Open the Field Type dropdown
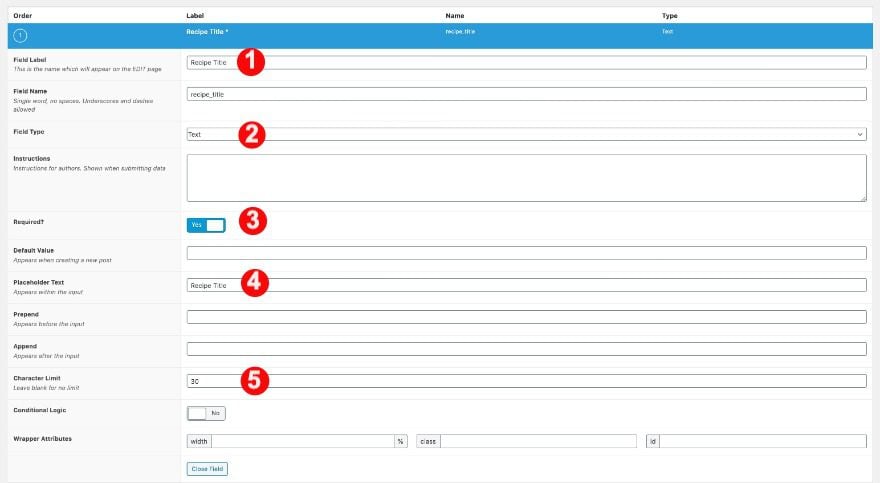Viewport: 880px width, 483px height. [x=526, y=134]
